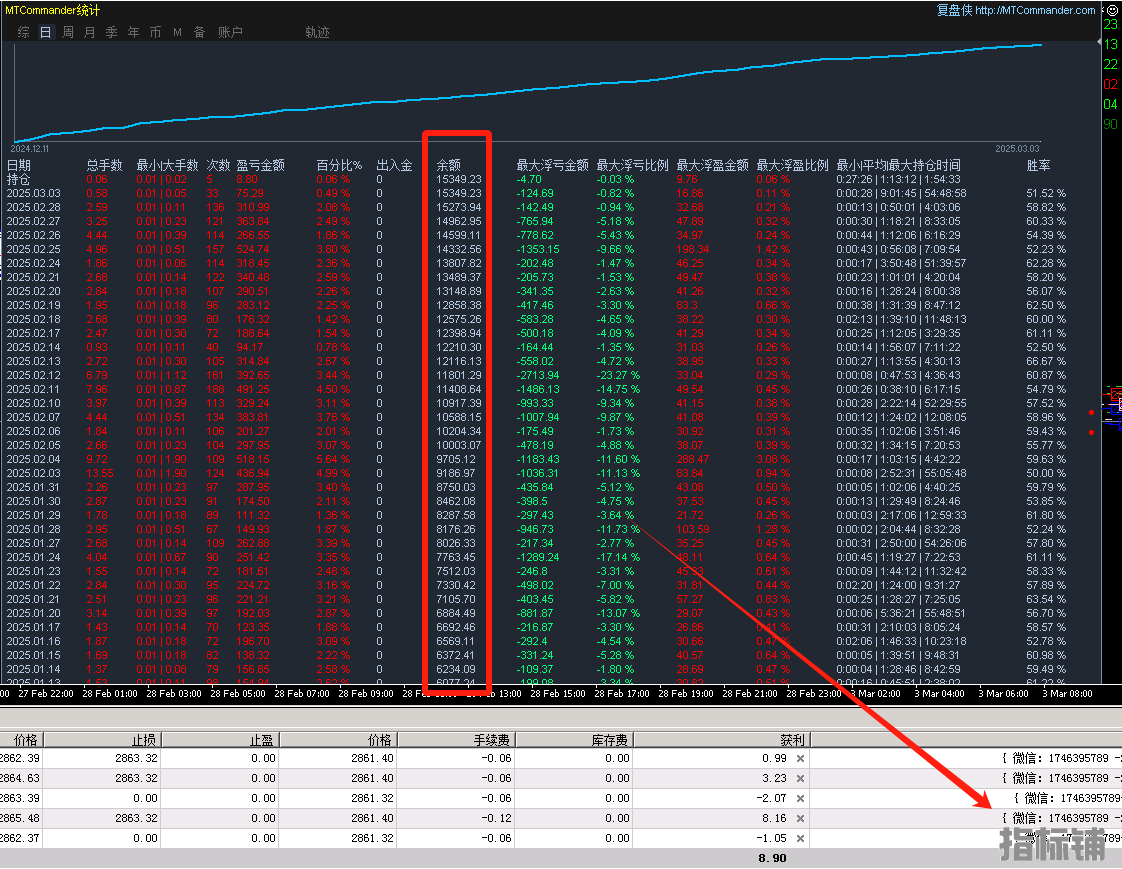
Task: Click the 日期 date column heading
Action: 19,165
